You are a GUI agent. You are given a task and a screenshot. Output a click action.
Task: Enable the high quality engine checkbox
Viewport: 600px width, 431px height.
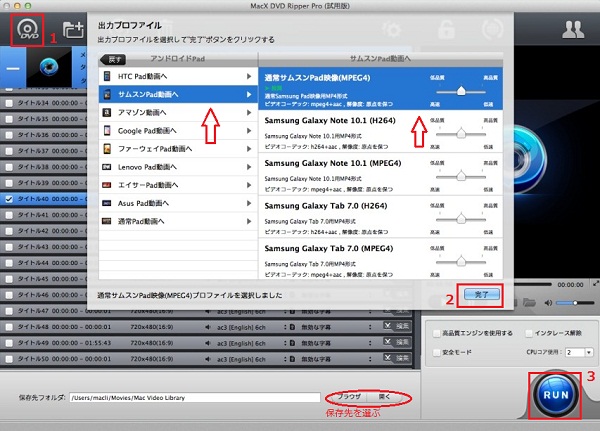436,333
